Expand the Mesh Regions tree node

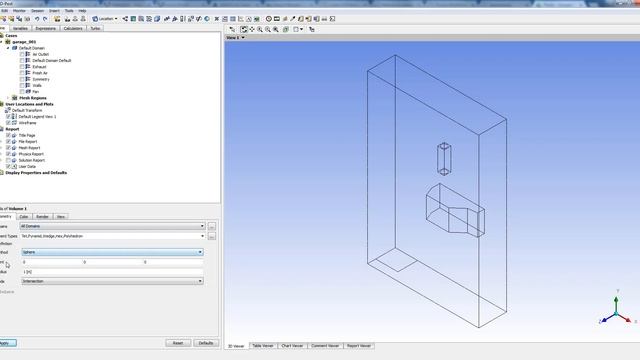tap(8, 98)
